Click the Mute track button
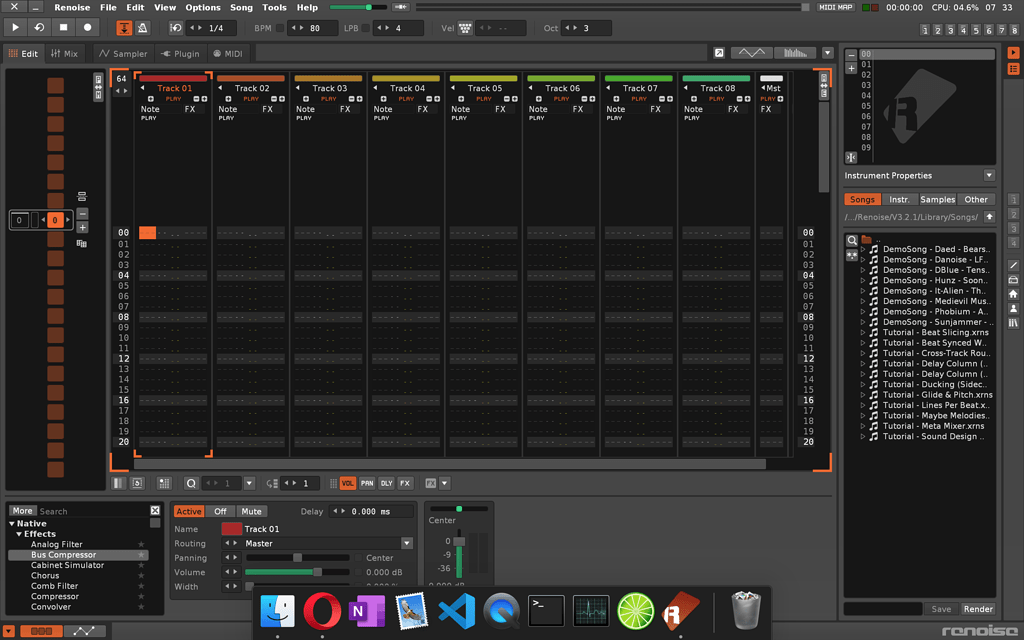The width and height of the screenshot is (1024, 640). click(x=251, y=511)
